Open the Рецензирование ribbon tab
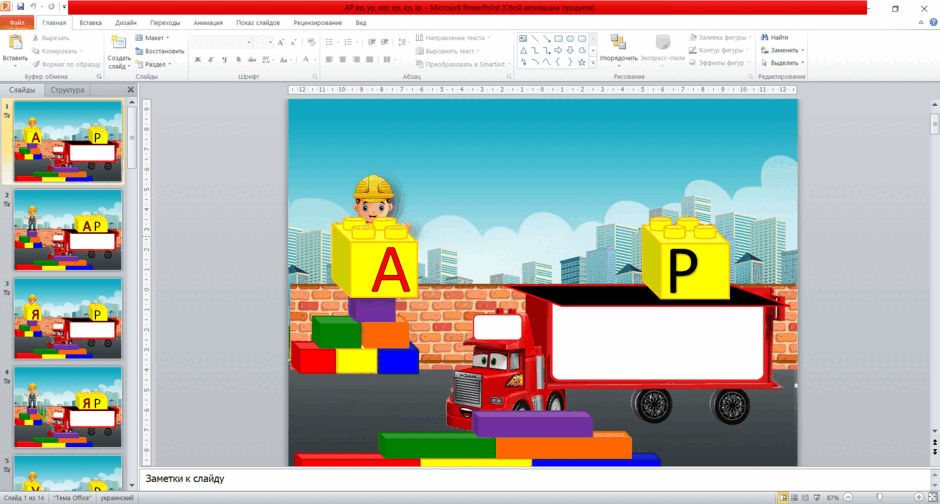940x504 pixels. (x=318, y=23)
